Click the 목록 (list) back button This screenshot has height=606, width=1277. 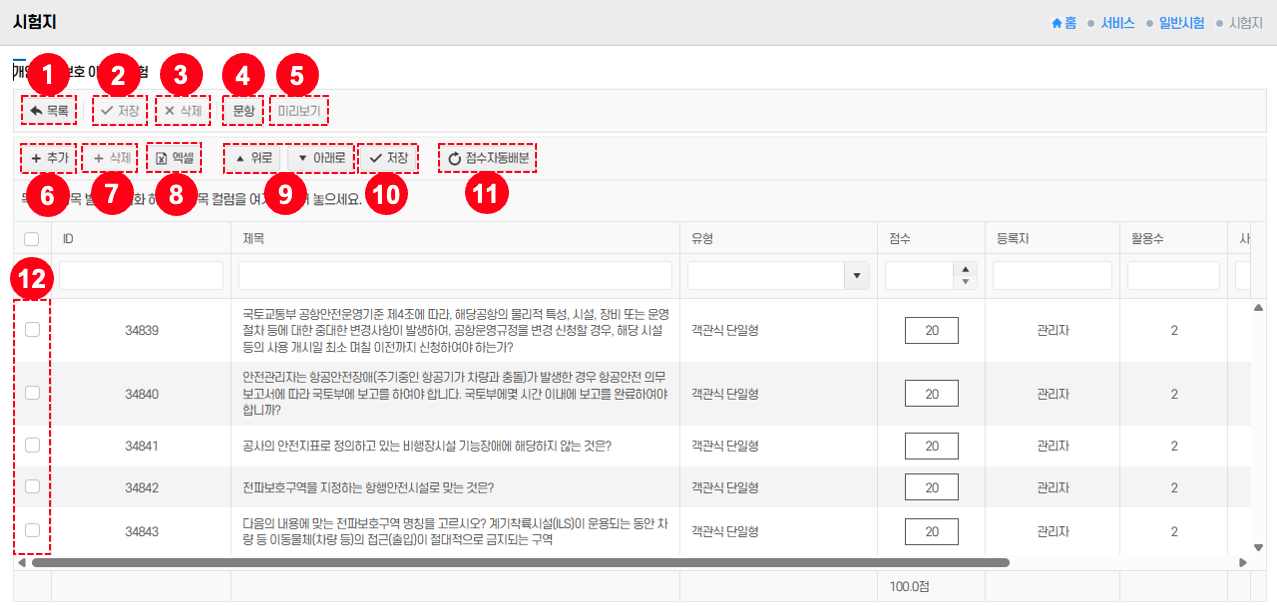click(49, 111)
